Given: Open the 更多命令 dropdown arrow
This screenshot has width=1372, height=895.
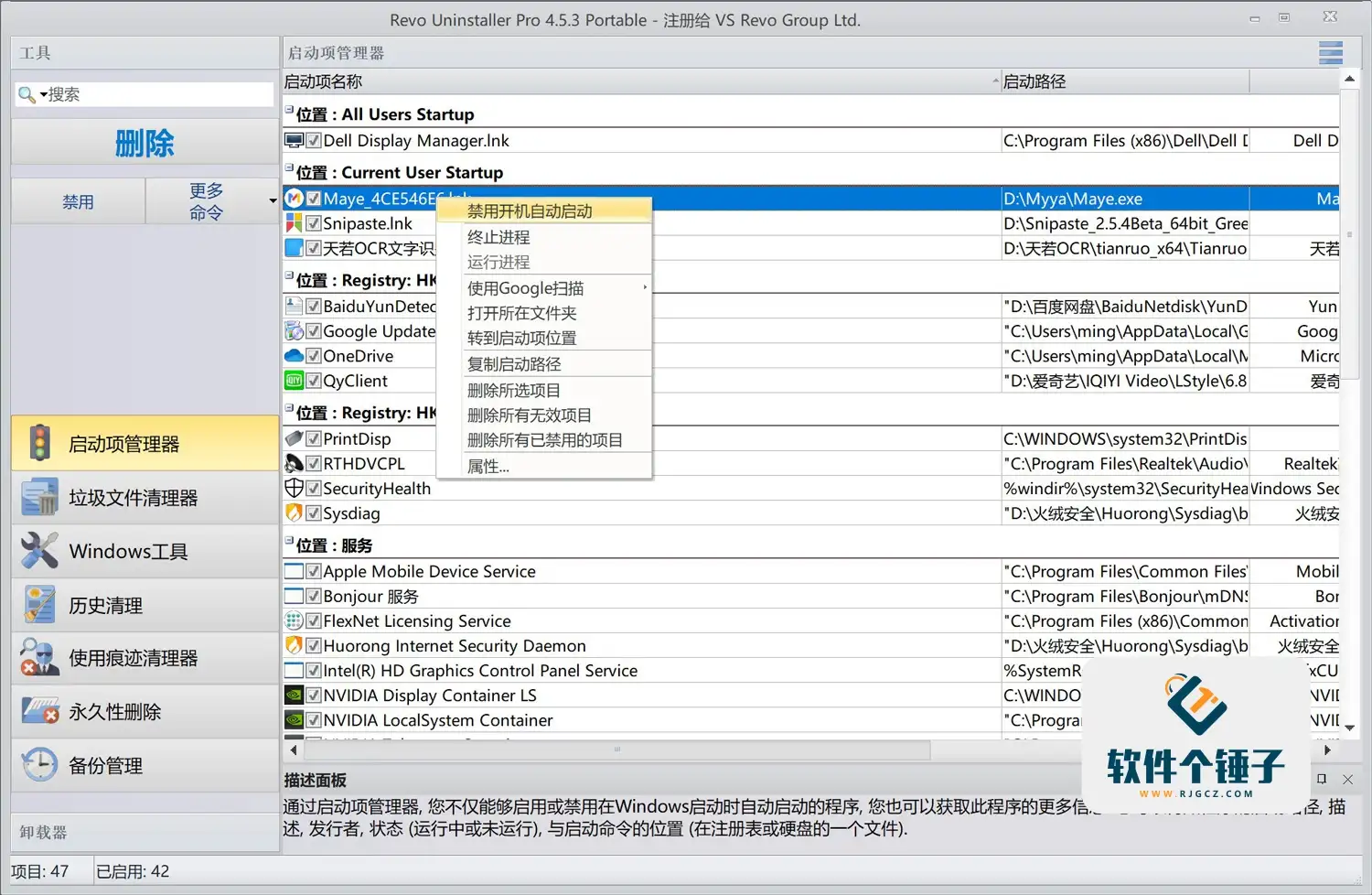Looking at the screenshot, I should pyautogui.click(x=273, y=201).
